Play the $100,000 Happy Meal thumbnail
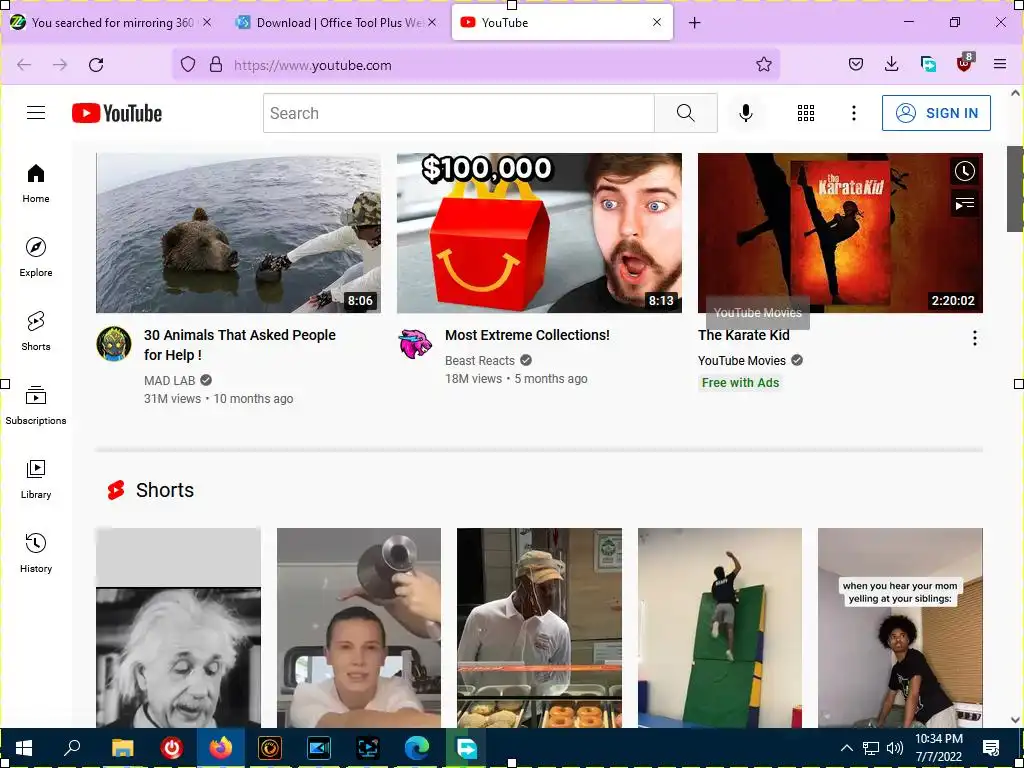 click(539, 232)
